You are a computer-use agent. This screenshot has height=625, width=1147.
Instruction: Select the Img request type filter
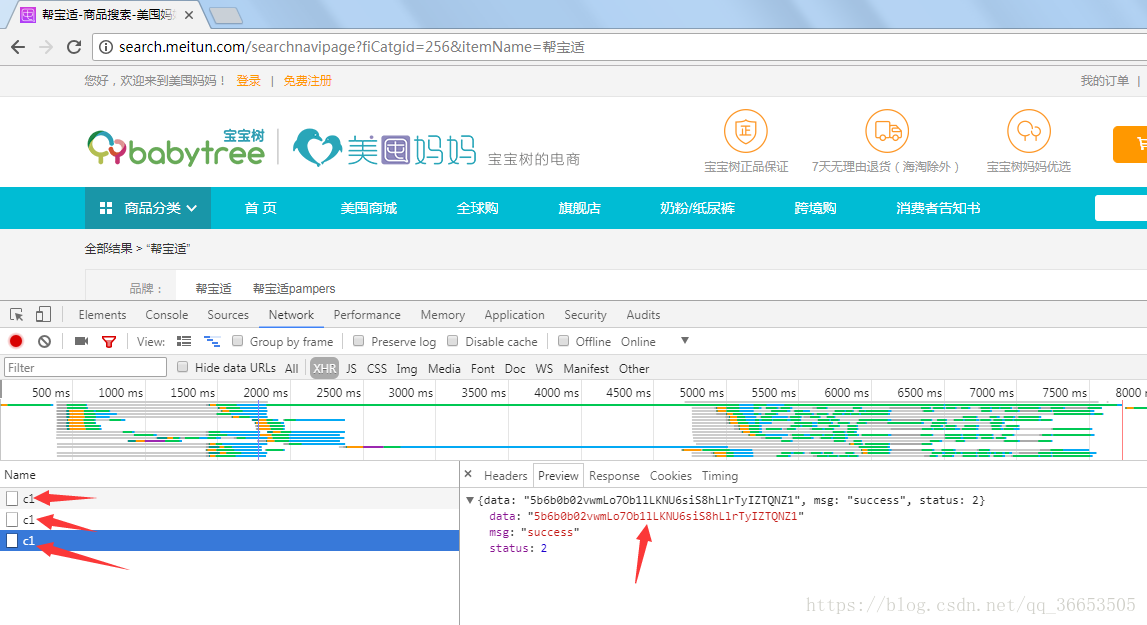[x=407, y=368]
